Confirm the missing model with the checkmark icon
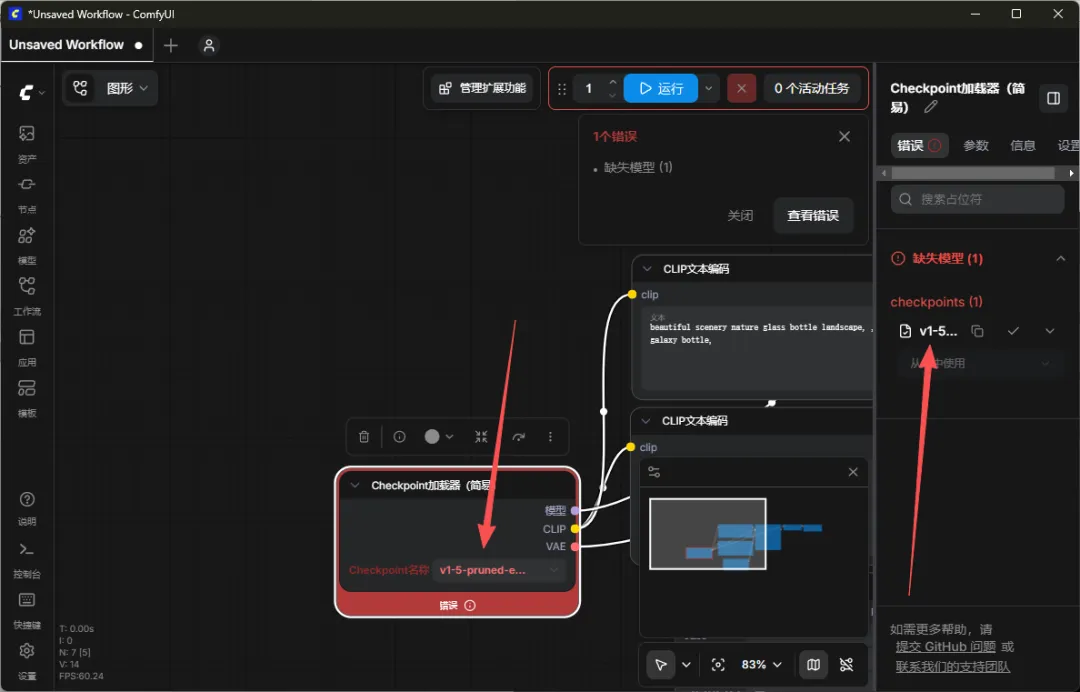The height and width of the screenshot is (692, 1080). [x=1013, y=331]
